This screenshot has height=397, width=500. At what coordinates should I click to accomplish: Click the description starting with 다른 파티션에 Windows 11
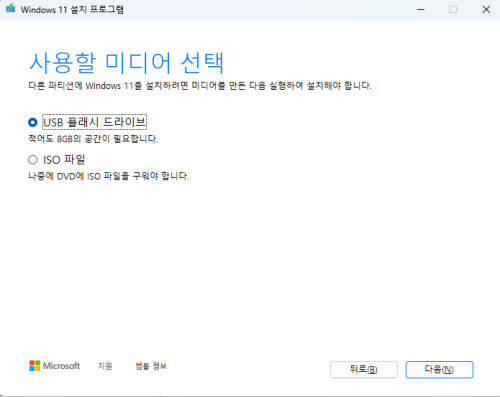(200, 86)
